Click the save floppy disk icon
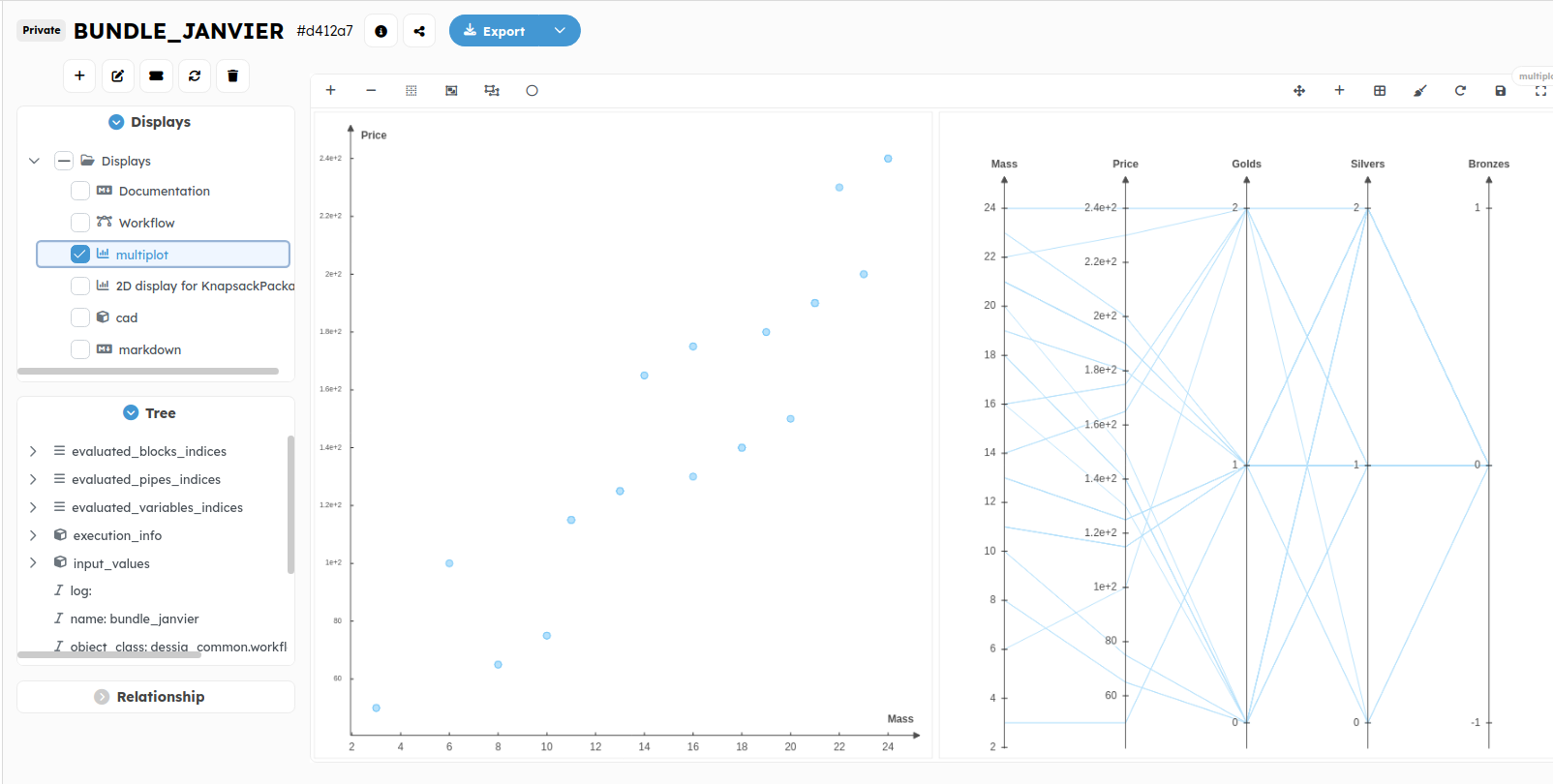 pos(1501,90)
